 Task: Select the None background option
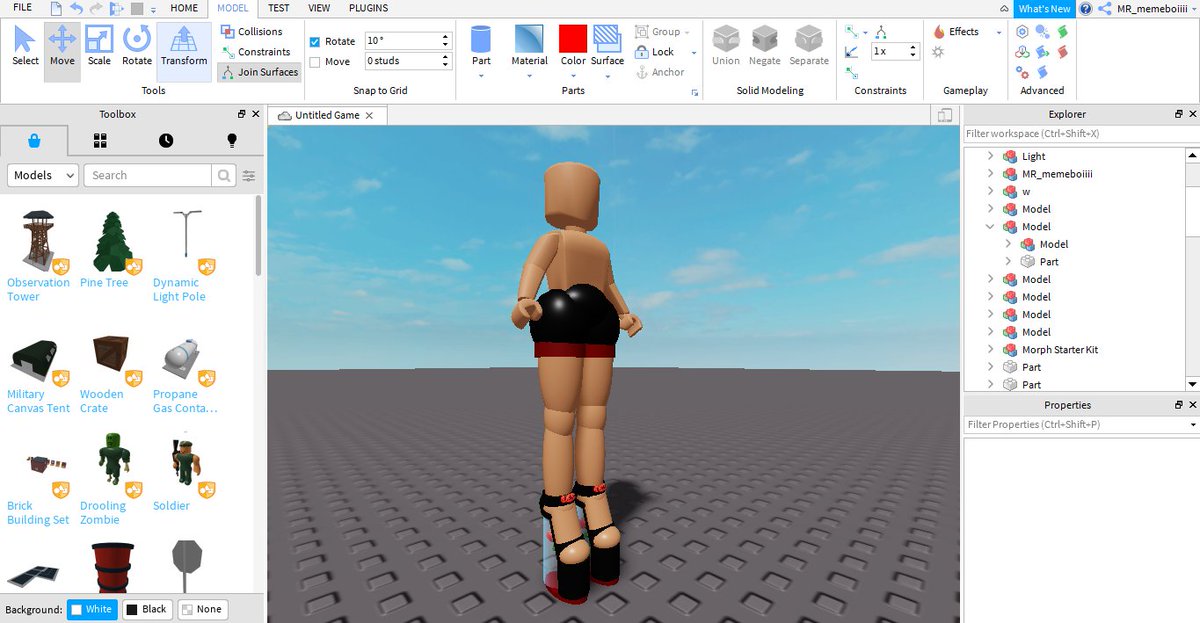(x=202, y=609)
